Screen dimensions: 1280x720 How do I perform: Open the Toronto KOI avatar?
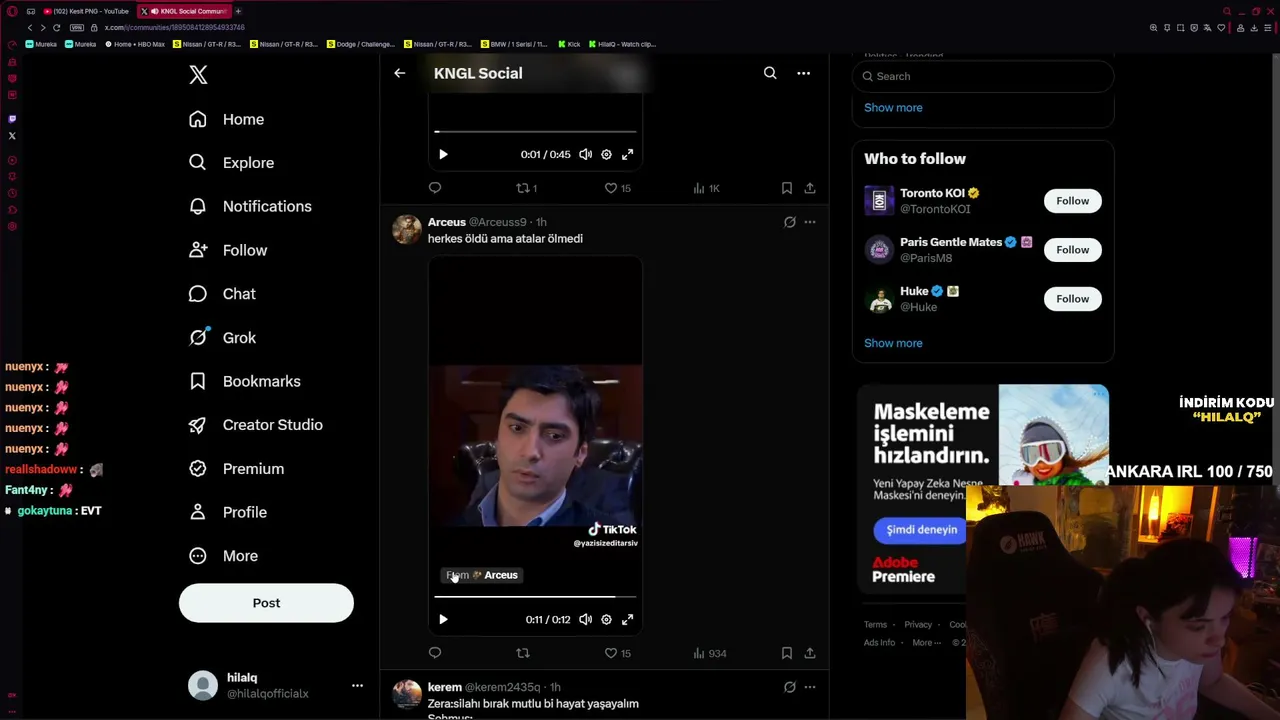tap(879, 201)
